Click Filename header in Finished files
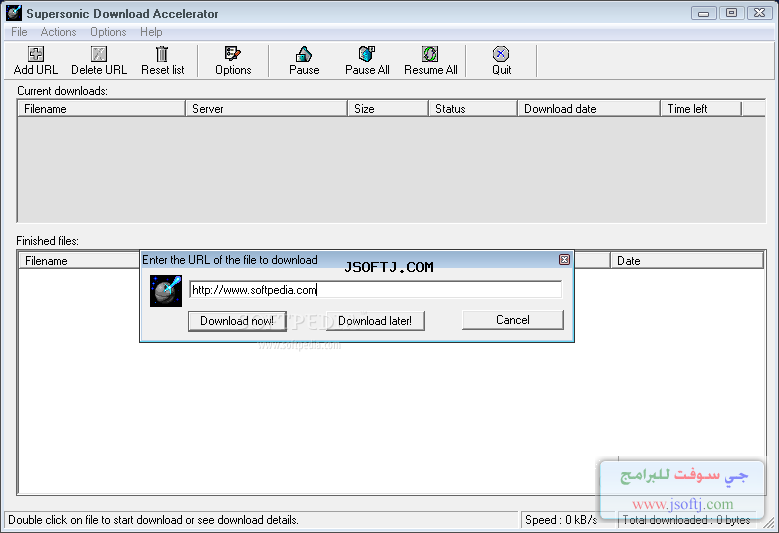 [x=79, y=261]
